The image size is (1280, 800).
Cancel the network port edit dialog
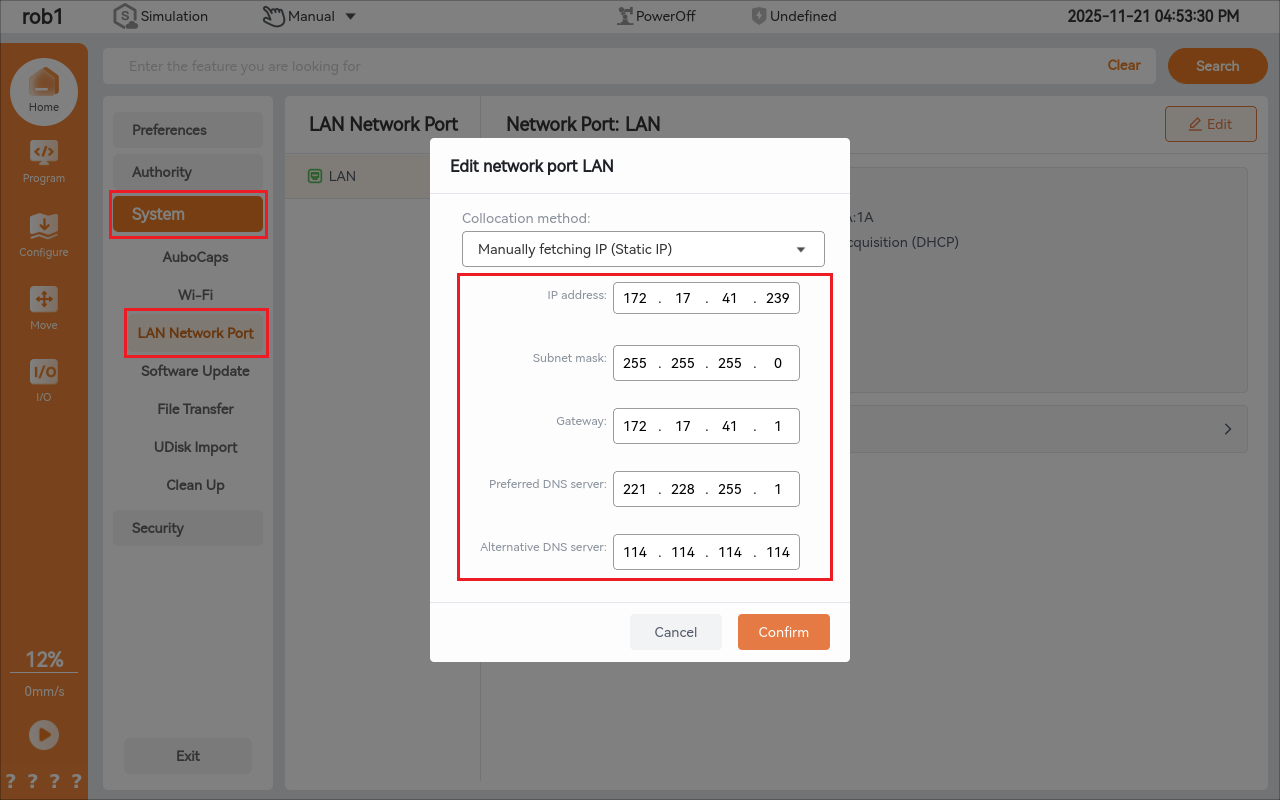point(675,632)
